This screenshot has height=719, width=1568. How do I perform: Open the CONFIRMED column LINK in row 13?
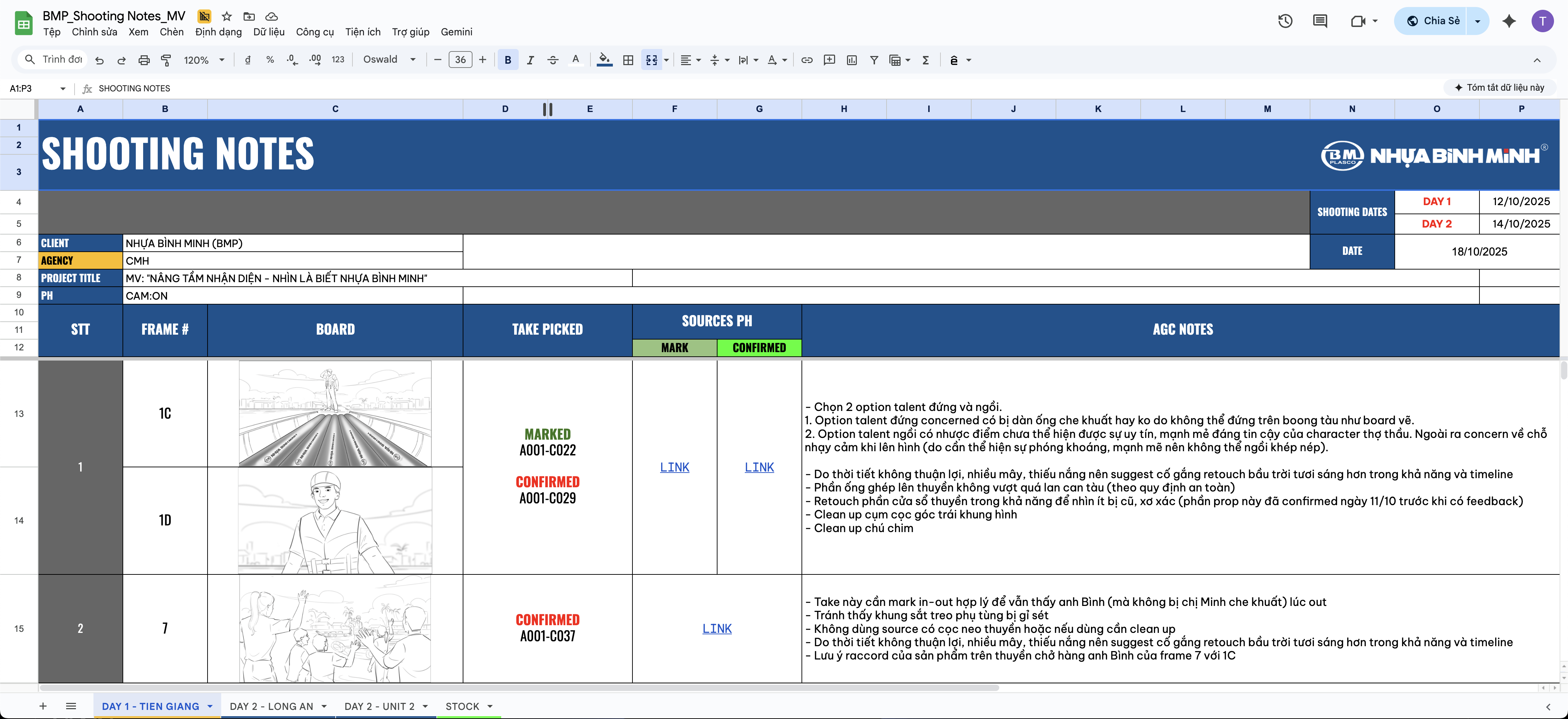point(759,467)
